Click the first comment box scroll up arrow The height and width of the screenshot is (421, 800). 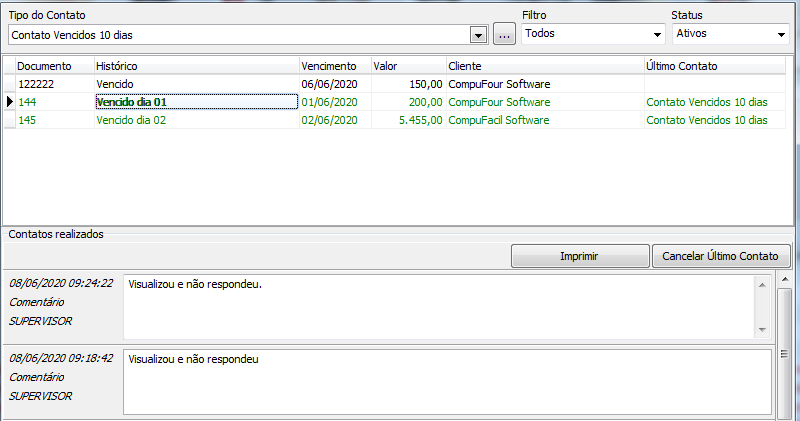(x=761, y=285)
